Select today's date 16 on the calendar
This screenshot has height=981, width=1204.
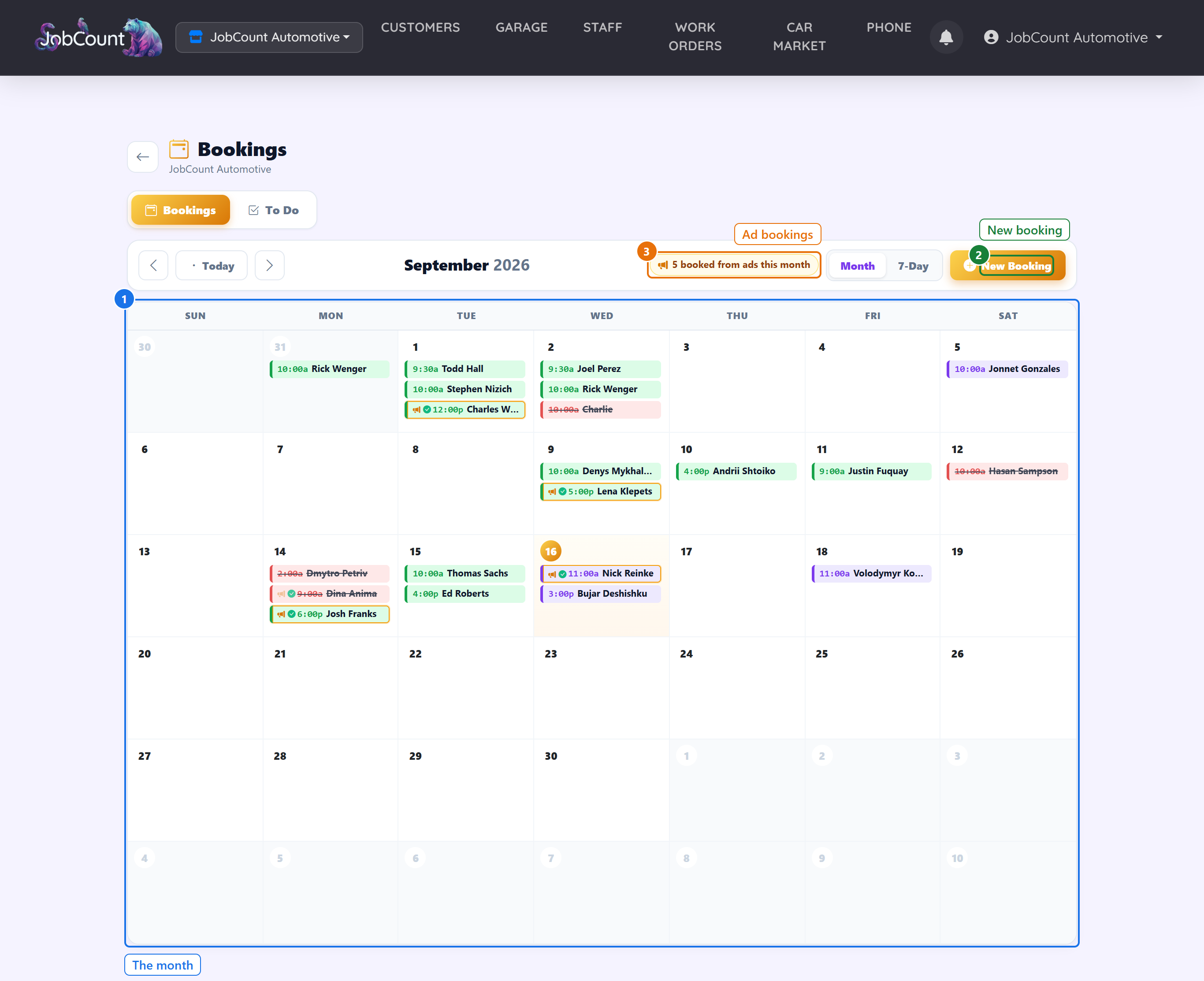[x=551, y=551]
